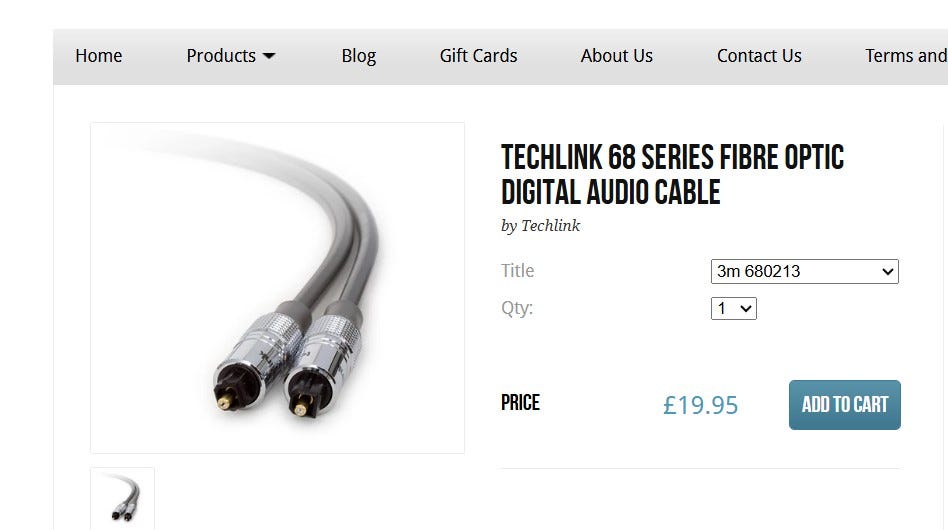The image size is (948, 530).
Task: Click the Qty label next to quantity selector
Action: [517, 308]
